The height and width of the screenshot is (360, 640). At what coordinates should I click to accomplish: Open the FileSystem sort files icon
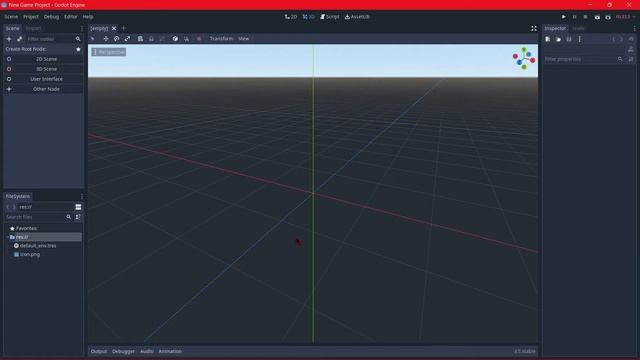coord(78,217)
